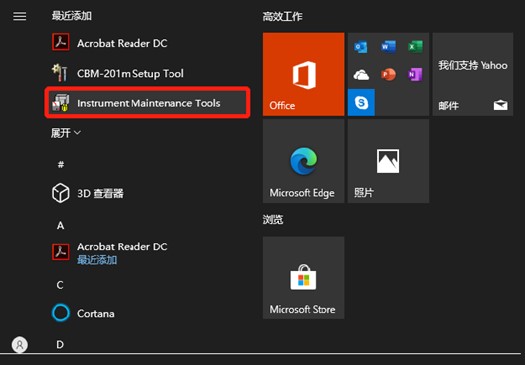Open Skype icon in Office folder tile
The height and width of the screenshot is (365, 525).
pyautogui.click(x=361, y=102)
